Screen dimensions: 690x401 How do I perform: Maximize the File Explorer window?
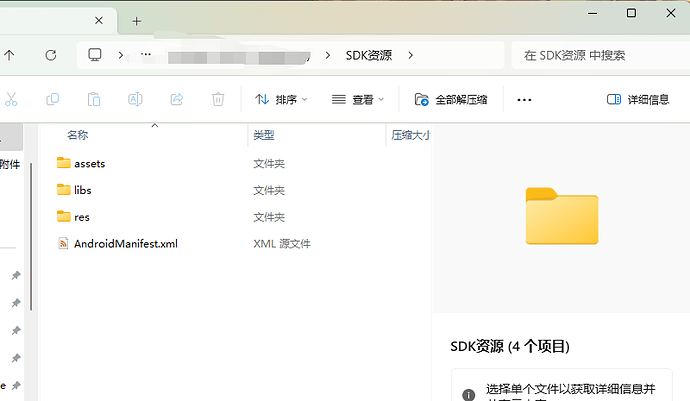pos(631,13)
